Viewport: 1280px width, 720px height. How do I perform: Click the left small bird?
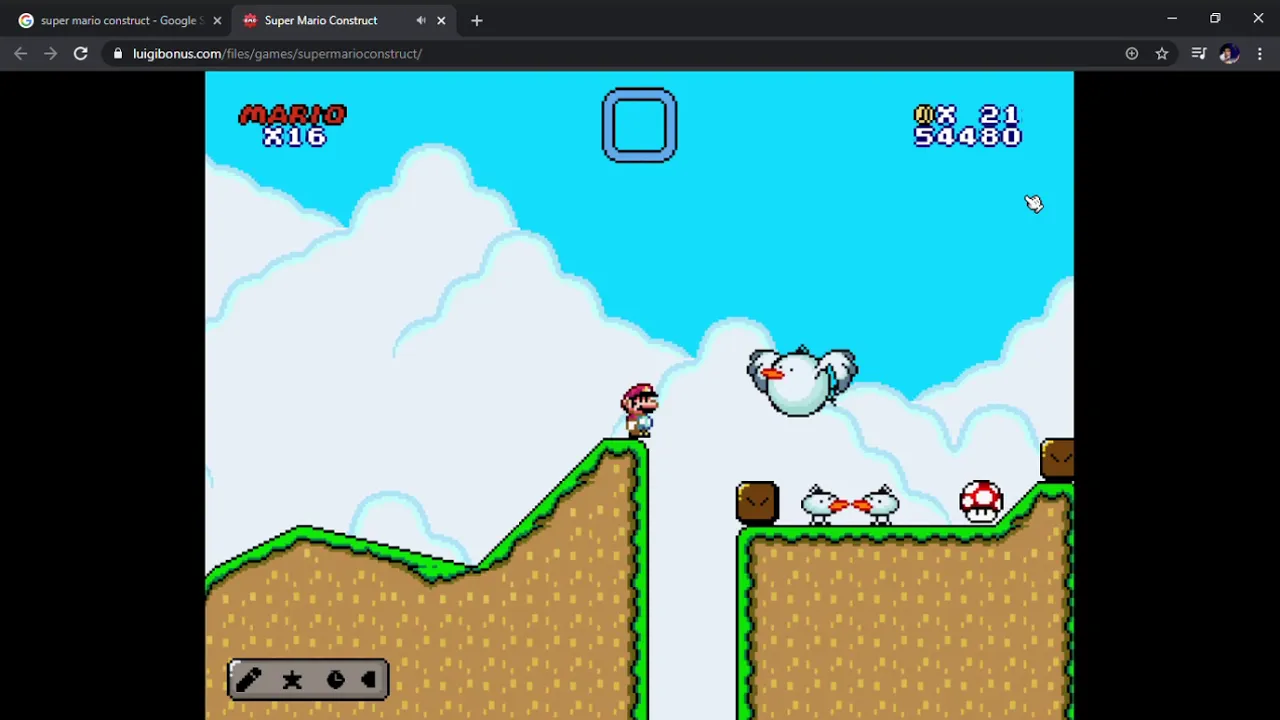pos(825,505)
